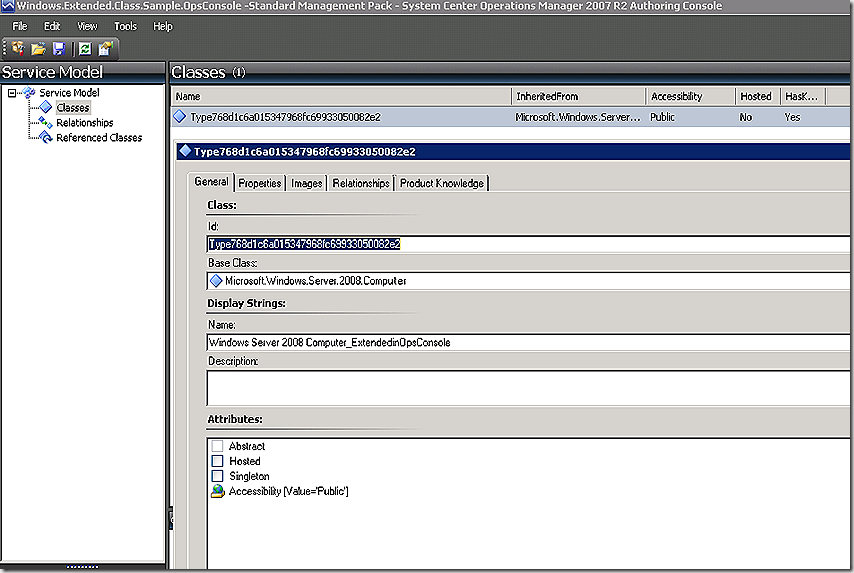Click the 'Yes' cell in the class row

pos(792,117)
